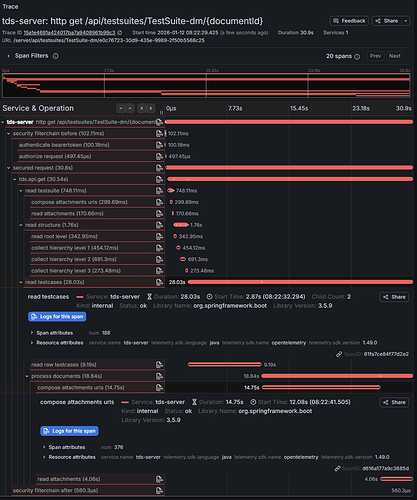
Task: Collapse the read structure span
Action: (21, 225)
